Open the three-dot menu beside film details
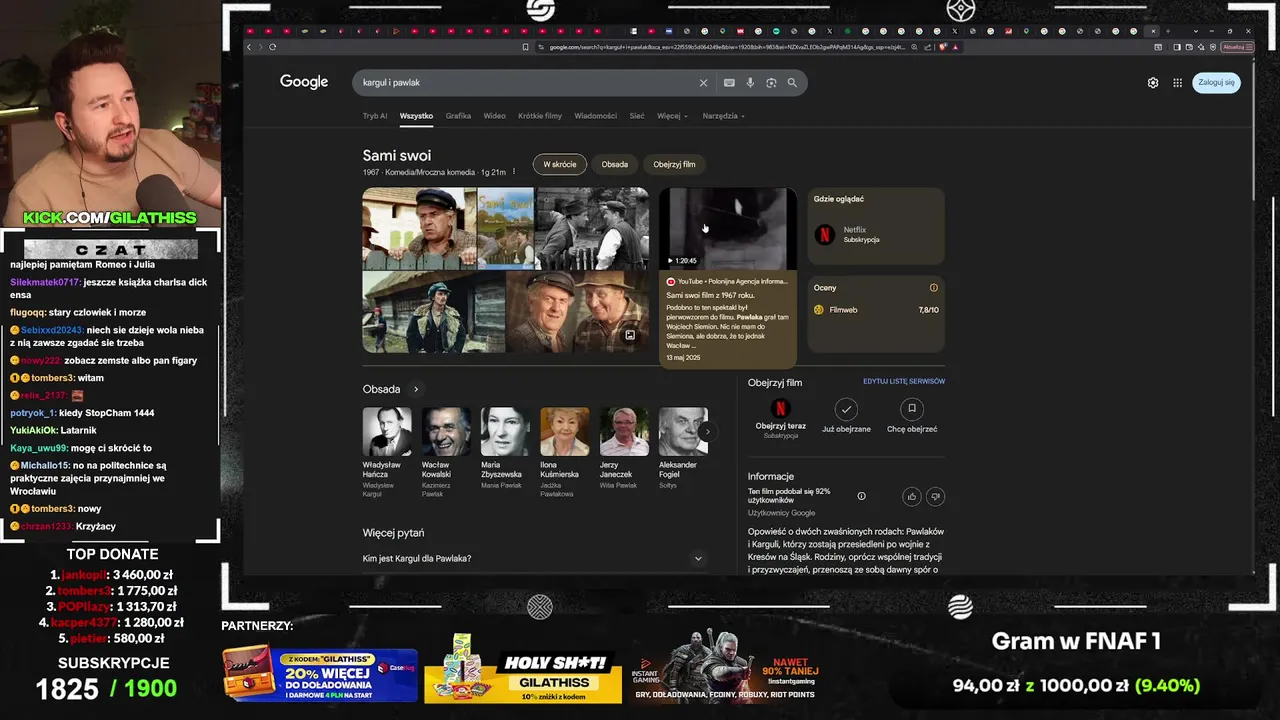 [514, 172]
